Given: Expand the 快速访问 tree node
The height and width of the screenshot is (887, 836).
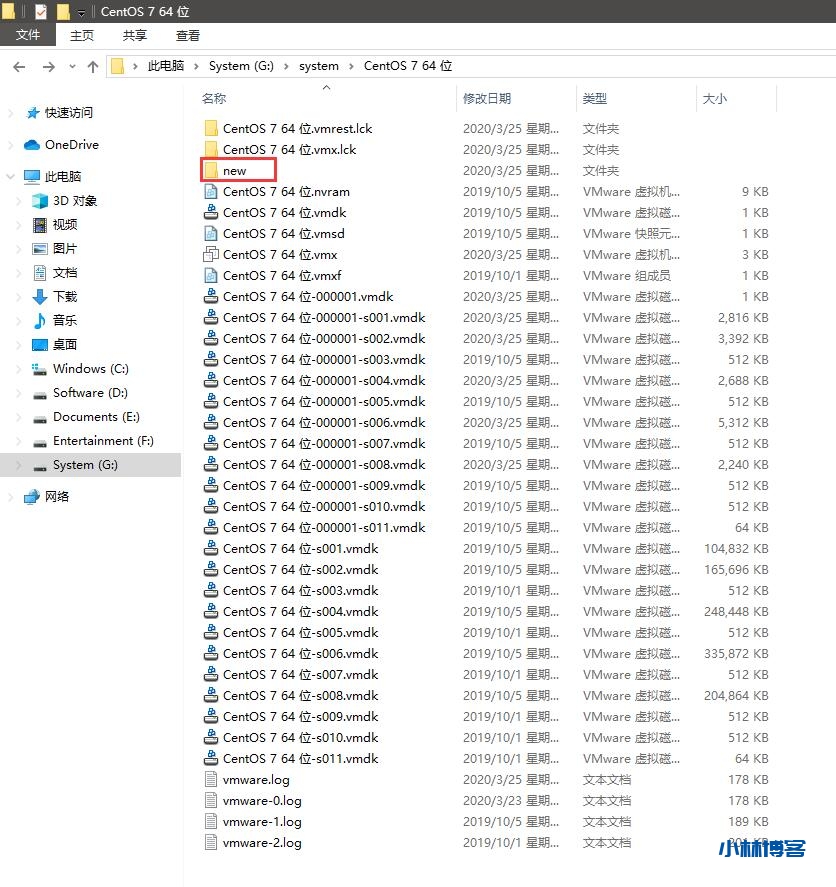Looking at the screenshot, I should coord(11,113).
